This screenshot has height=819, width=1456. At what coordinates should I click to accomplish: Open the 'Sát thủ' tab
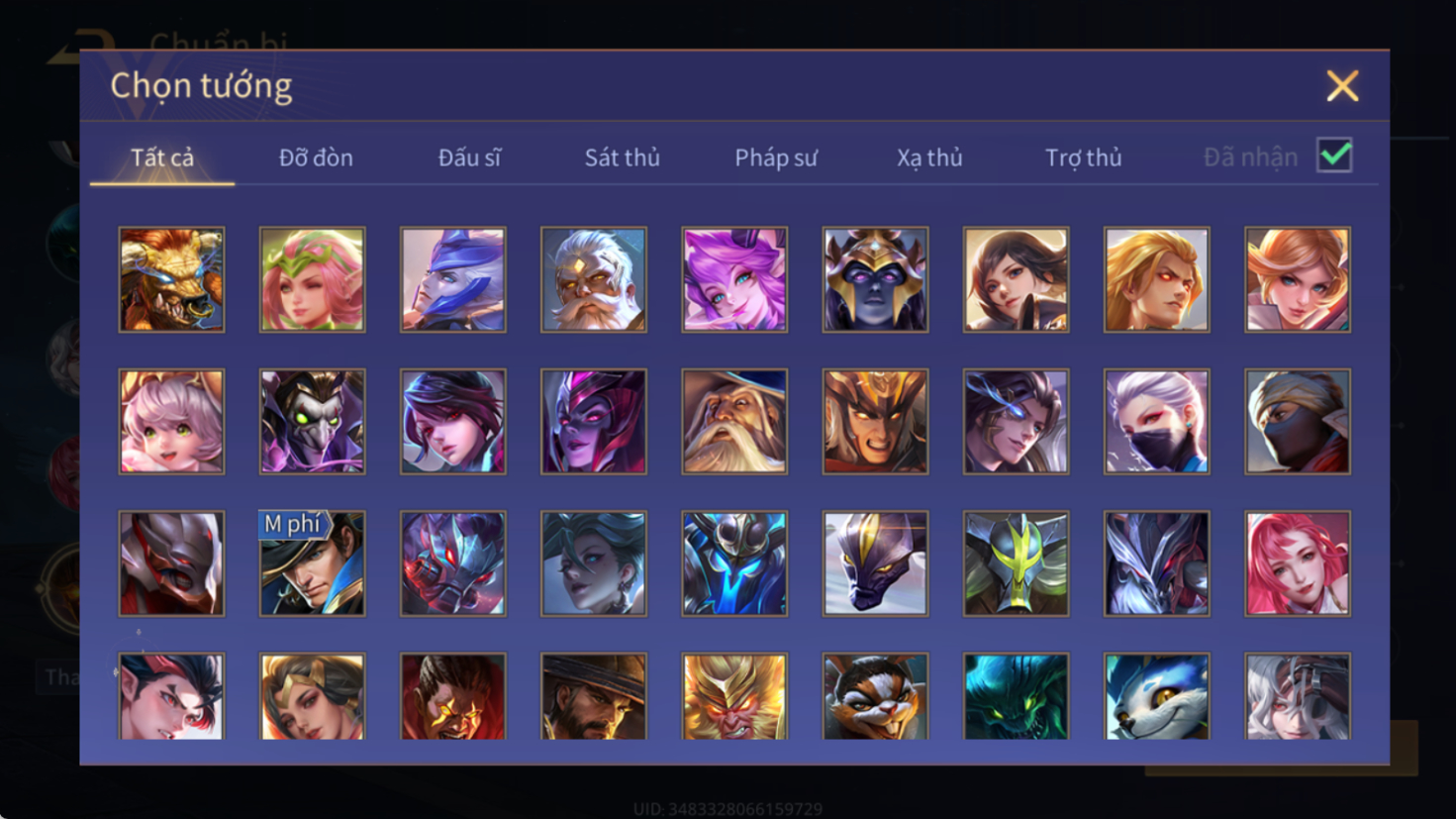pos(622,157)
